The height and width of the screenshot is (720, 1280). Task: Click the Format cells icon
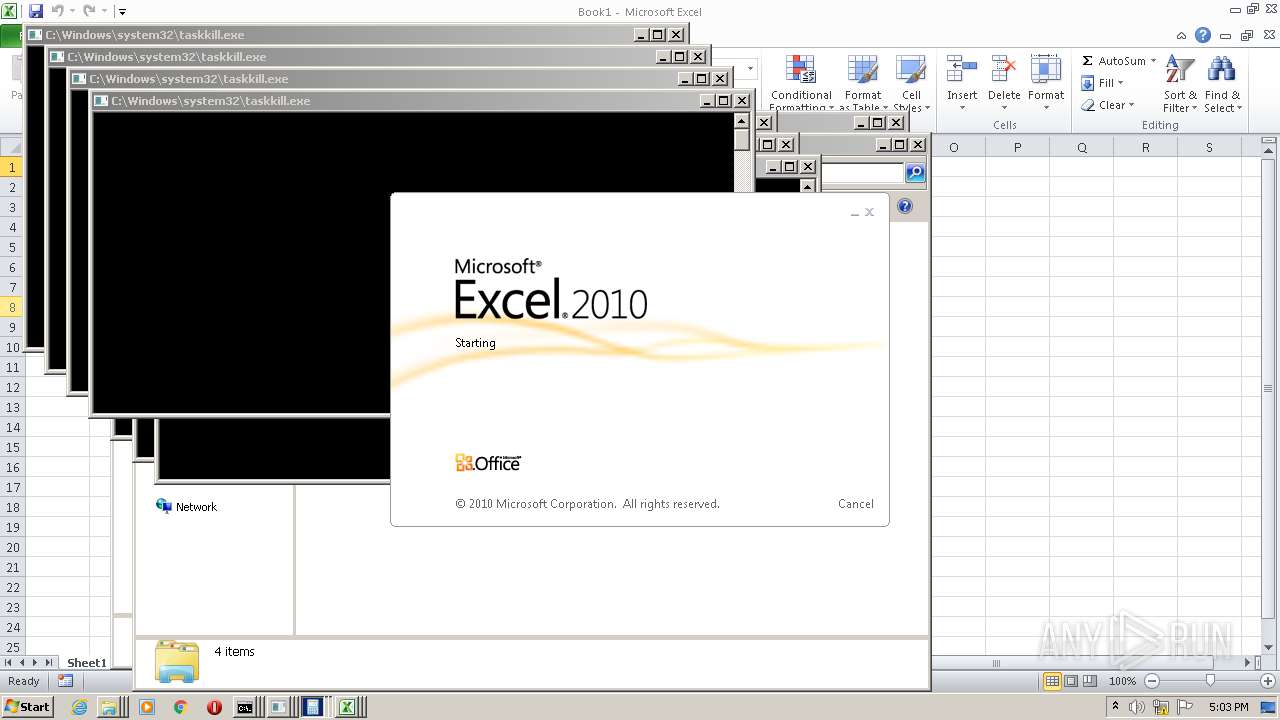[1046, 70]
